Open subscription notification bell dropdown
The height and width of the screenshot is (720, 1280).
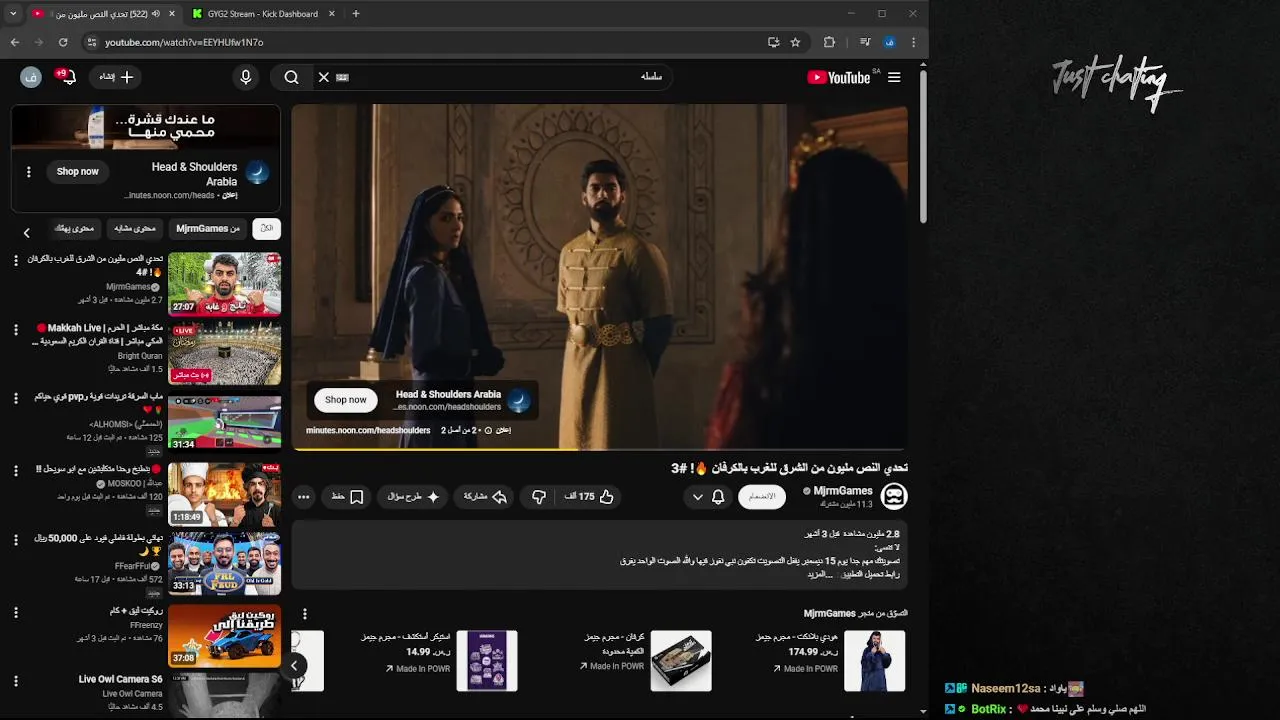(708, 497)
